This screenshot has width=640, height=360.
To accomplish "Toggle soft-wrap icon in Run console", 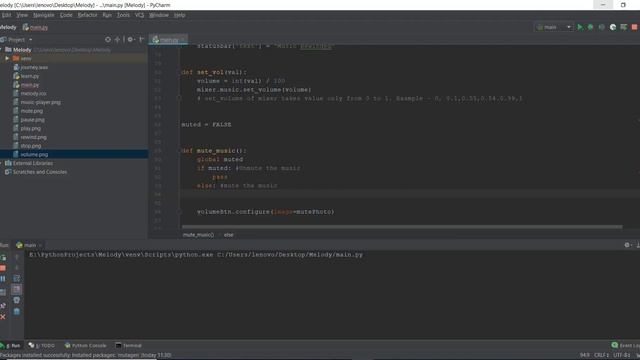I will [x=16, y=279].
